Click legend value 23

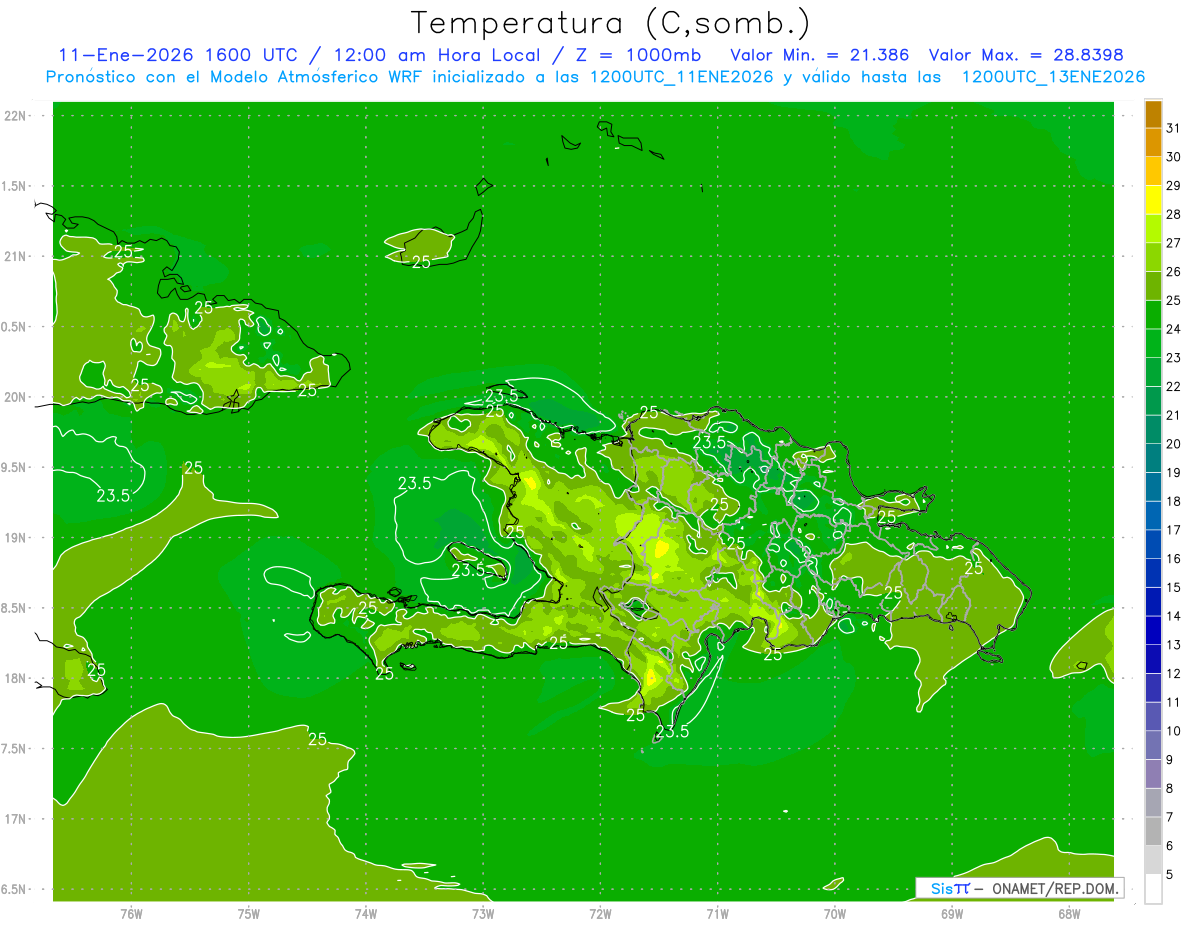(1173, 358)
